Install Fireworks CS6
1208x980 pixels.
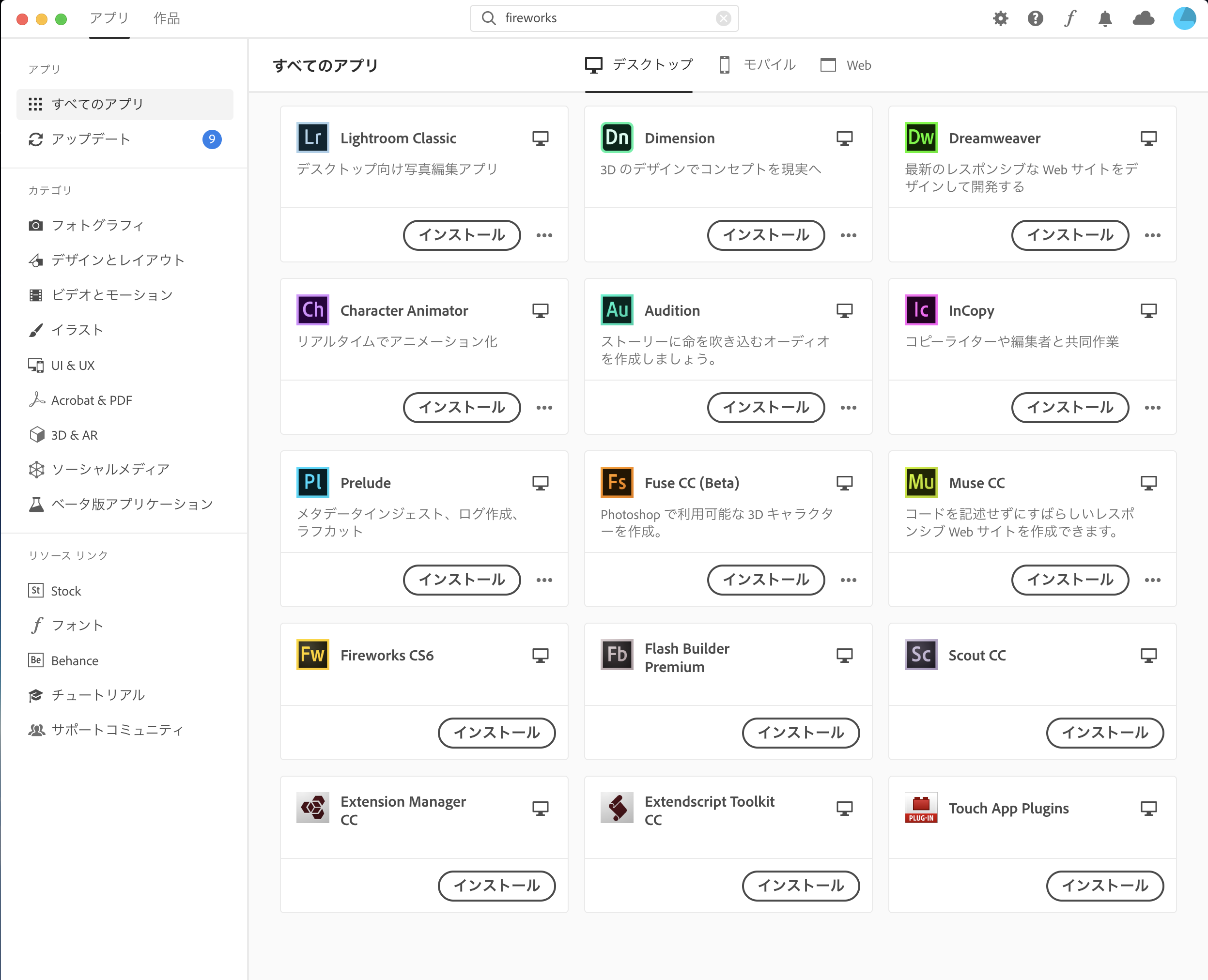496,733
